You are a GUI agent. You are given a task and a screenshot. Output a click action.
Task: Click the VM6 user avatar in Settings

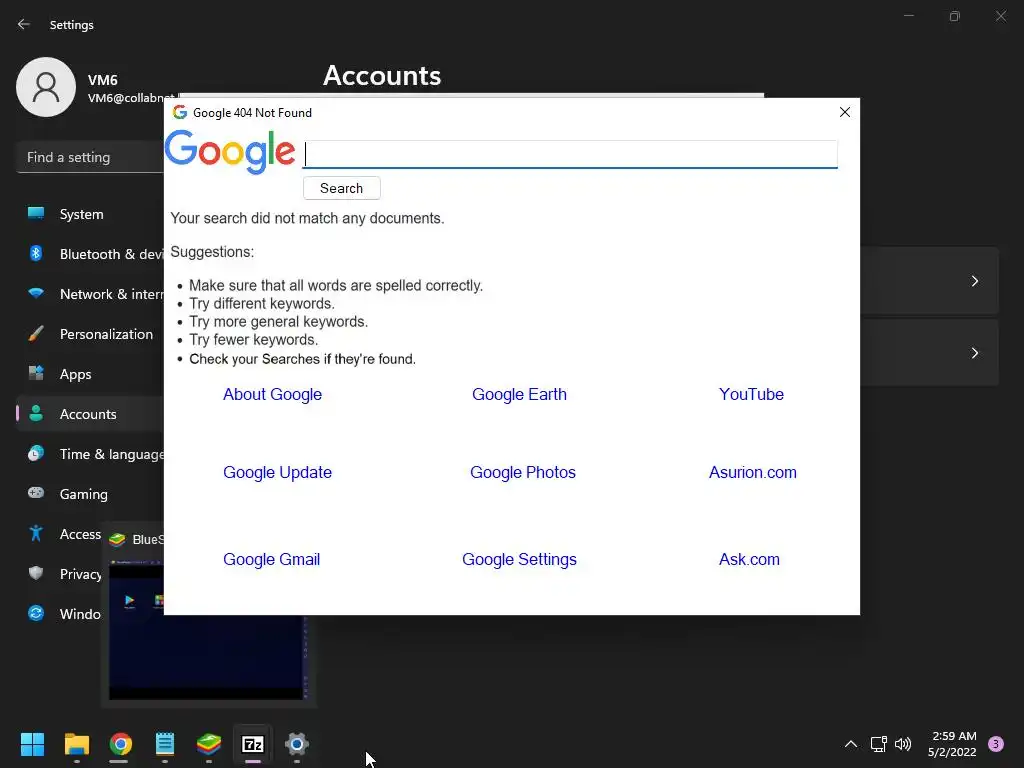(46, 87)
